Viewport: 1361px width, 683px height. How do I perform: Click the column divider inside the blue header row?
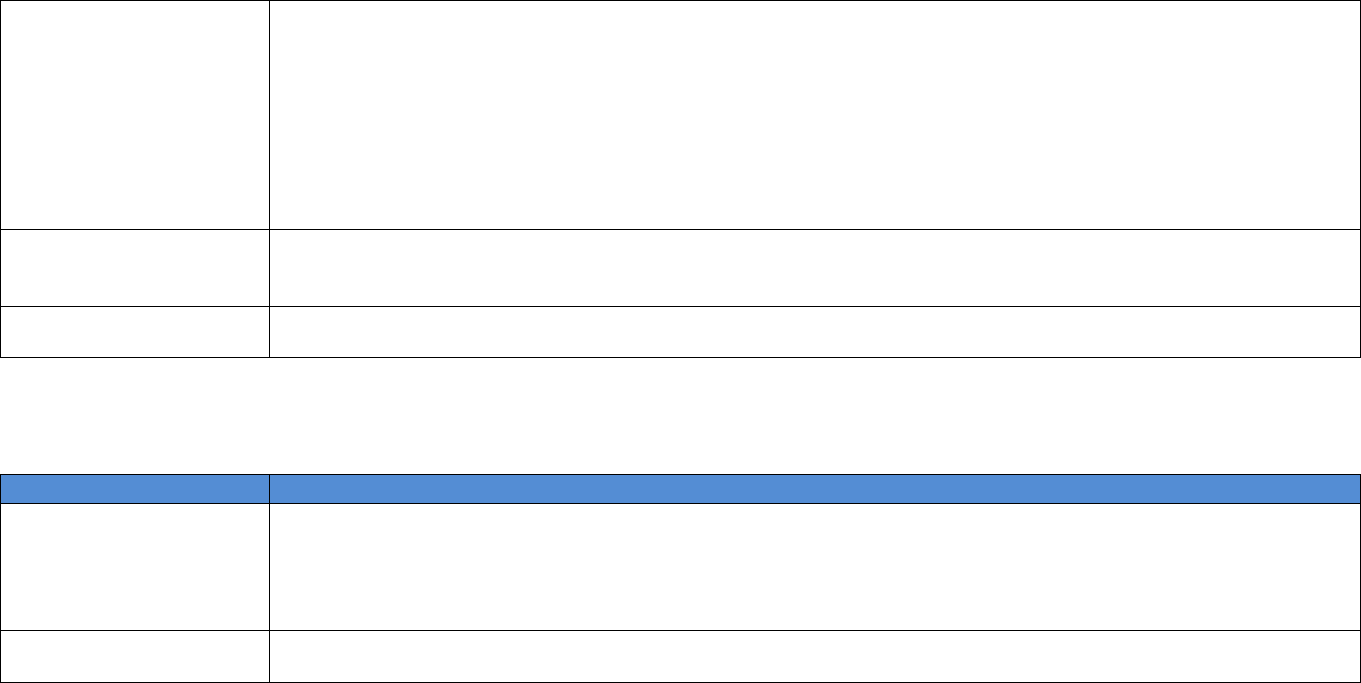[x=269, y=488]
